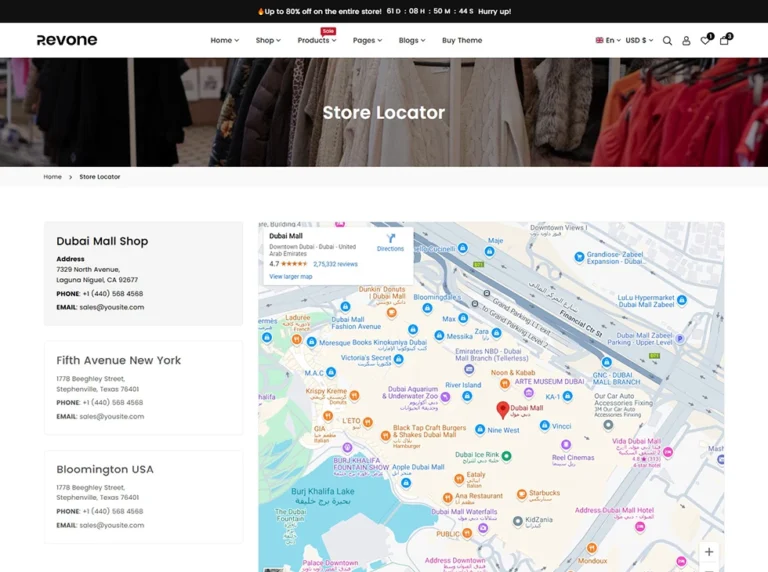The image size is (768, 572).
Task: Open the user account icon
Action: tap(686, 41)
